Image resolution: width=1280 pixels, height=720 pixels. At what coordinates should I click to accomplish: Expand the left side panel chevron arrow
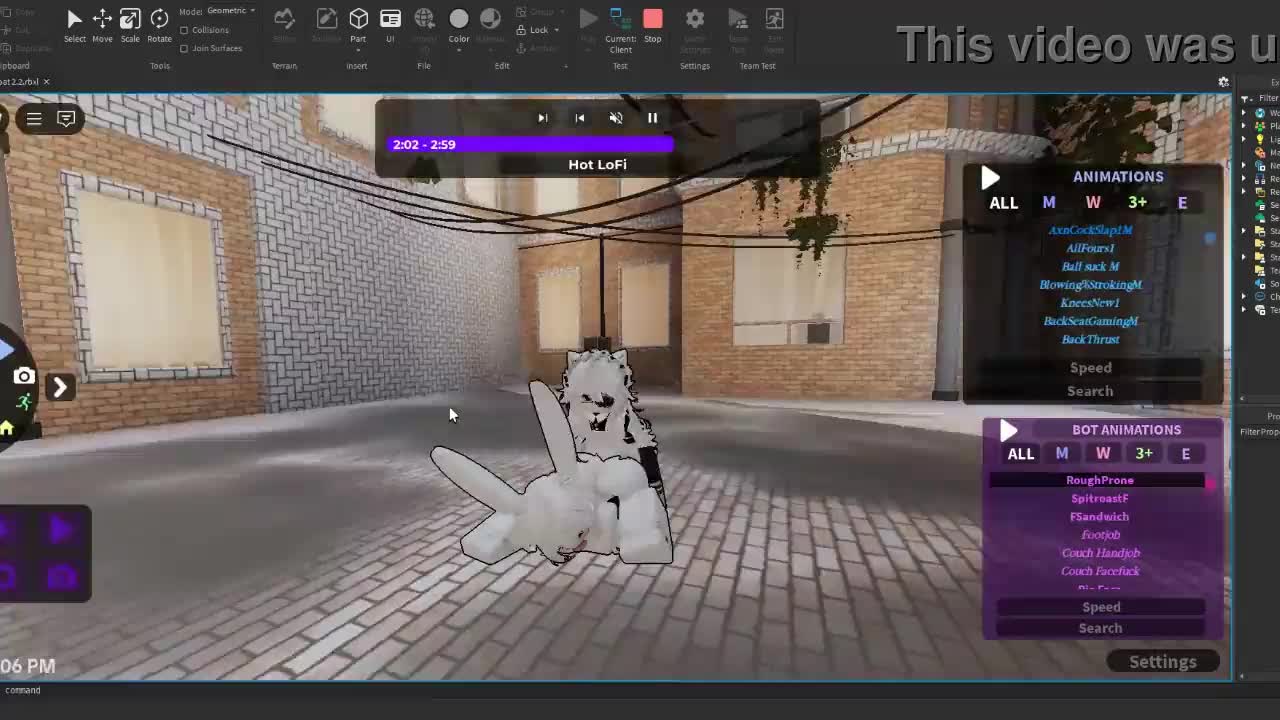[x=60, y=387]
